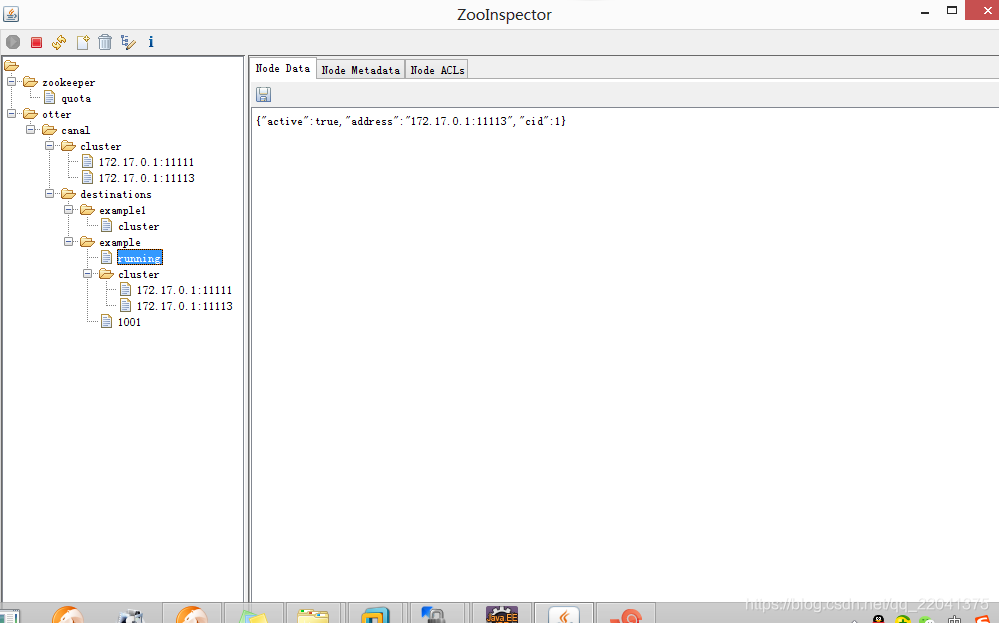The height and width of the screenshot is (623, 999).
Task: Select the destinations node label
Action: (x=116, y=194)
